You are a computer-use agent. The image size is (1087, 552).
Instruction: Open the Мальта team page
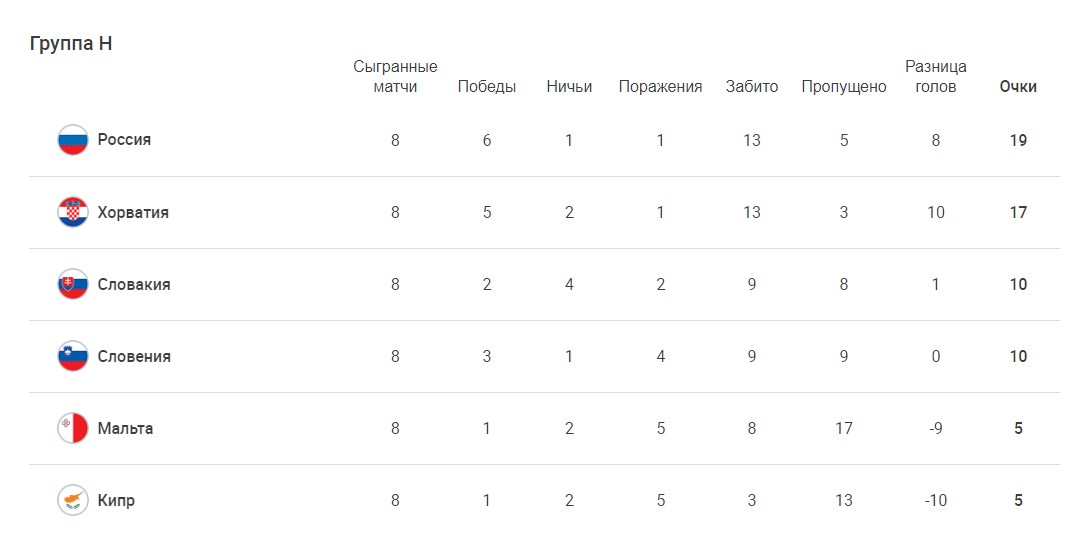coord(125,428)
